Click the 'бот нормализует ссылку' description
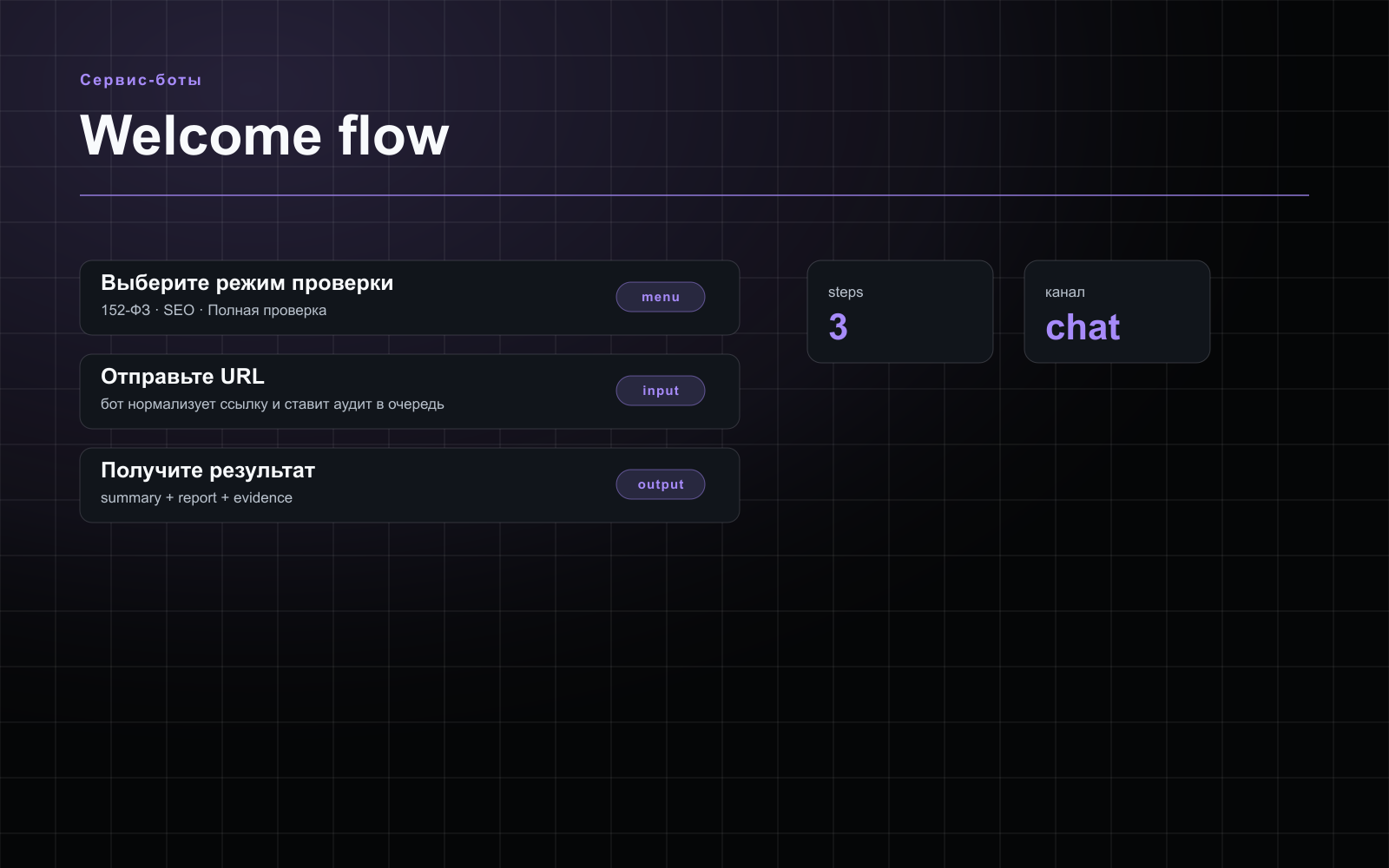The image size is (1389, 868). tap(273, 404)
